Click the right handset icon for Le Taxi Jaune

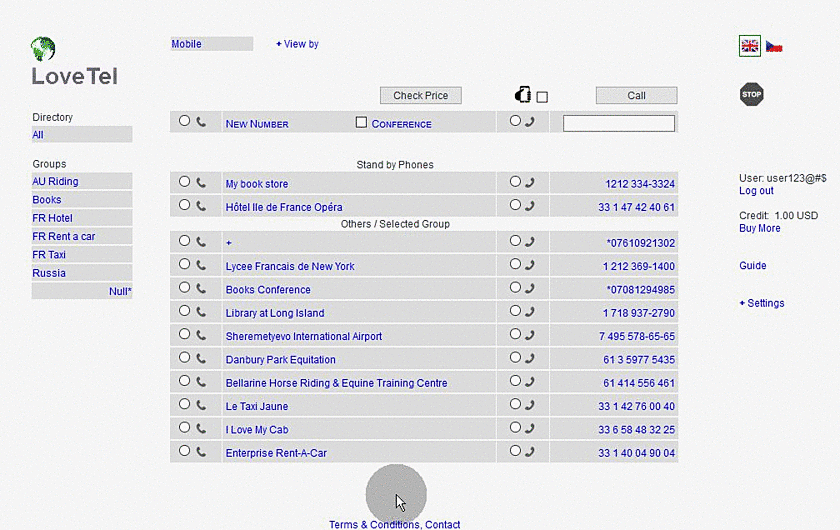click(x=530, y=405)
